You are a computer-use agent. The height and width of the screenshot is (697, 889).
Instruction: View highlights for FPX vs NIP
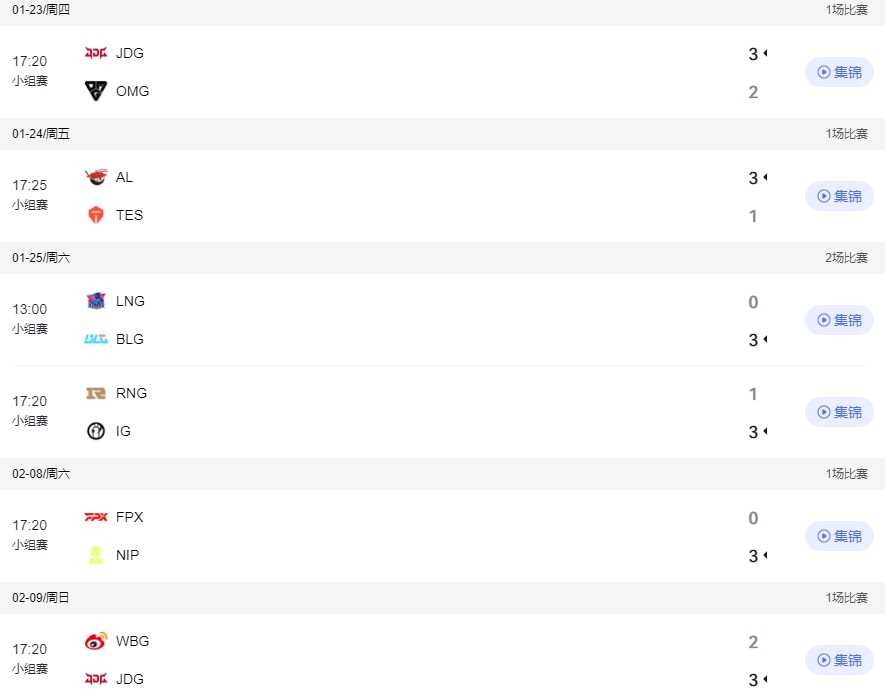(839, 536)
